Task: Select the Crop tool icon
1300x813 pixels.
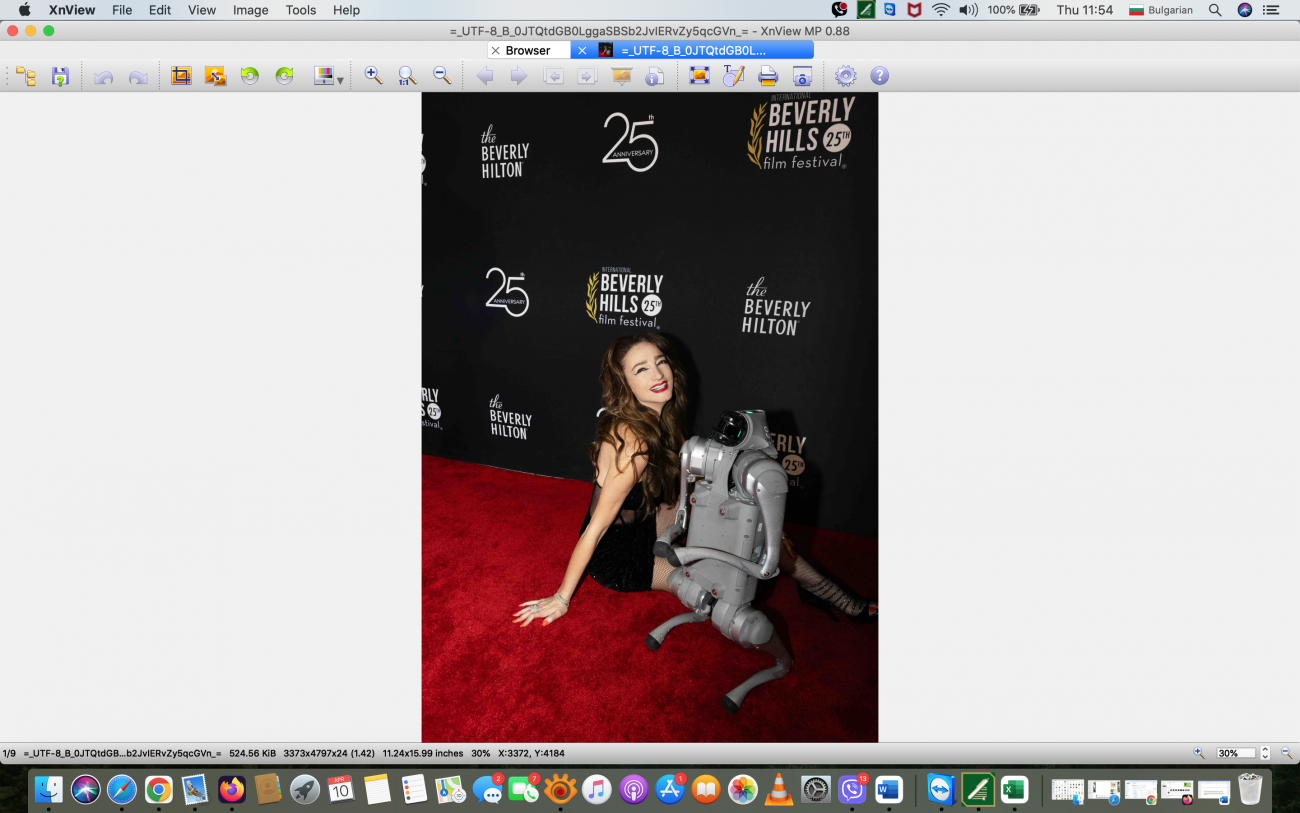Action: click(181, 76)
